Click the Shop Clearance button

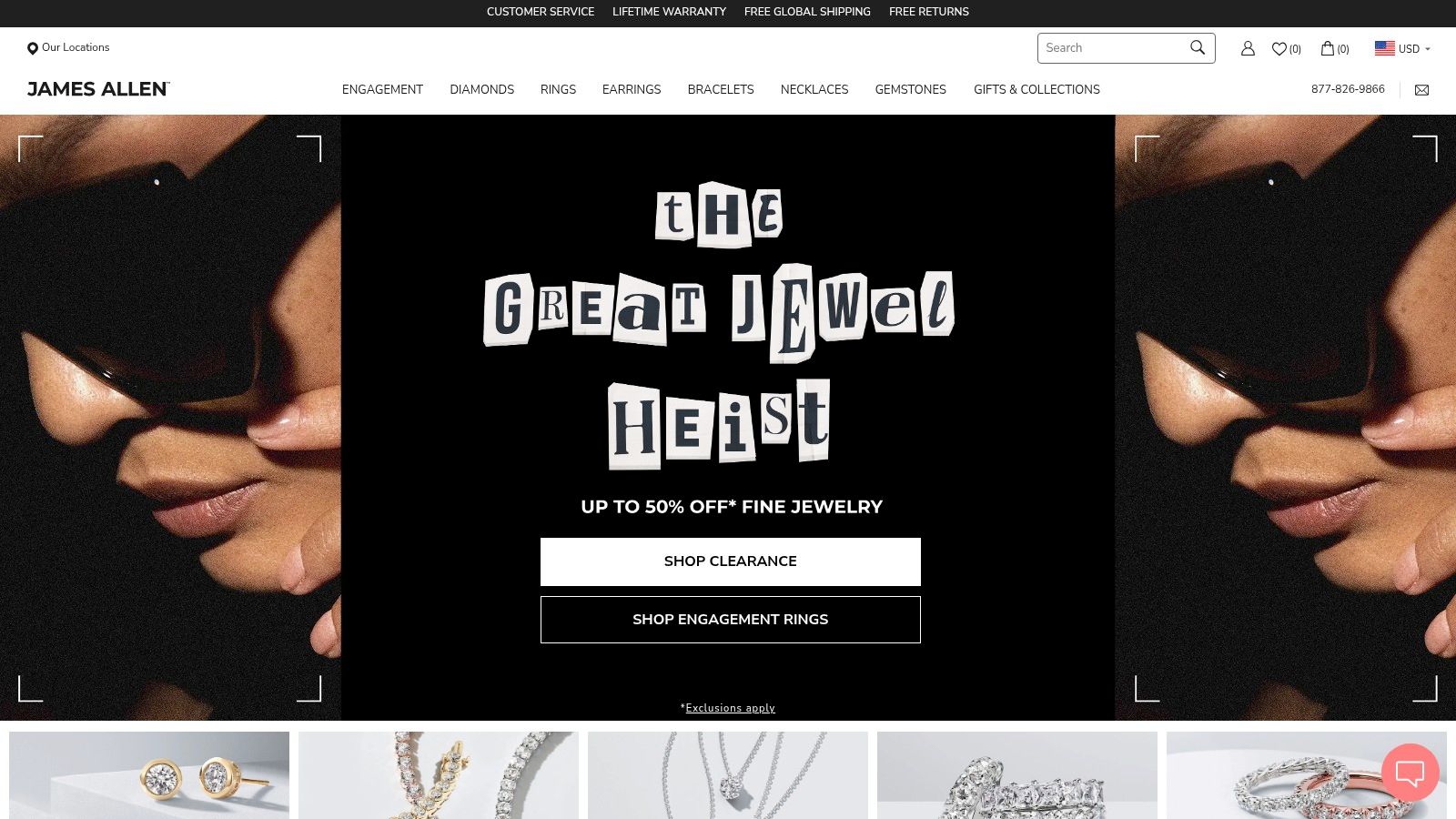(x=730, y=561)
